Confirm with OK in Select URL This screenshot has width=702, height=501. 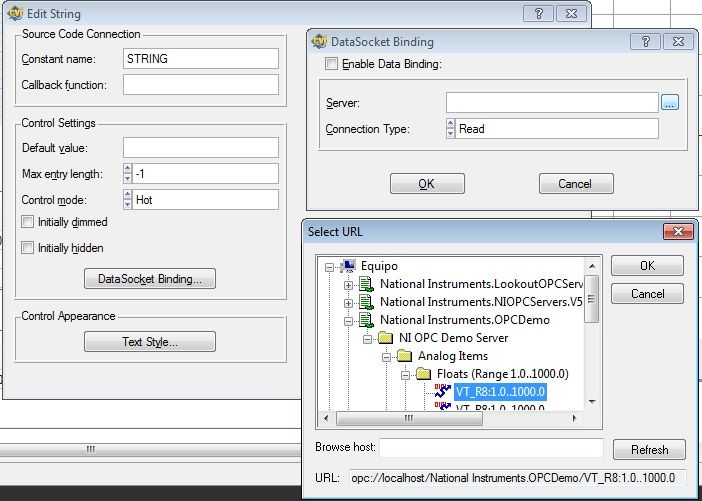tap(647, 265)
